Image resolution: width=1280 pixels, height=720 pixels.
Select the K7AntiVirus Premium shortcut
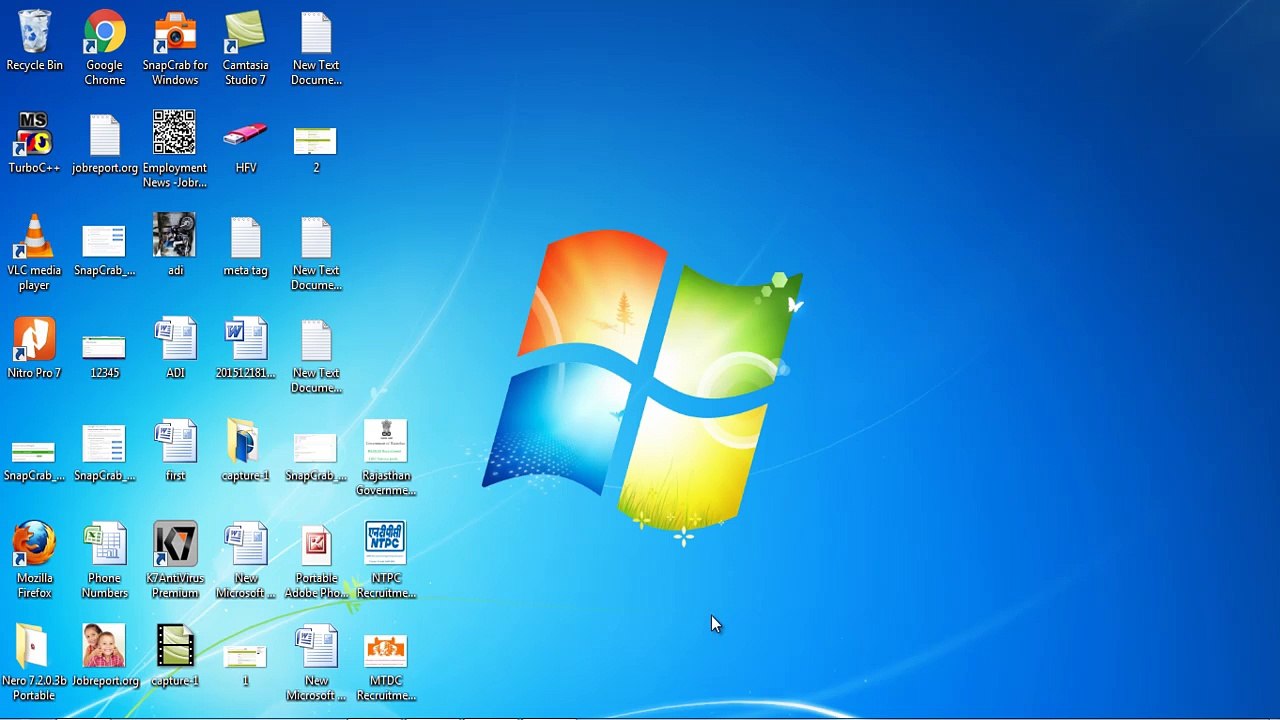pyautogui.click(x=175, y=560)
